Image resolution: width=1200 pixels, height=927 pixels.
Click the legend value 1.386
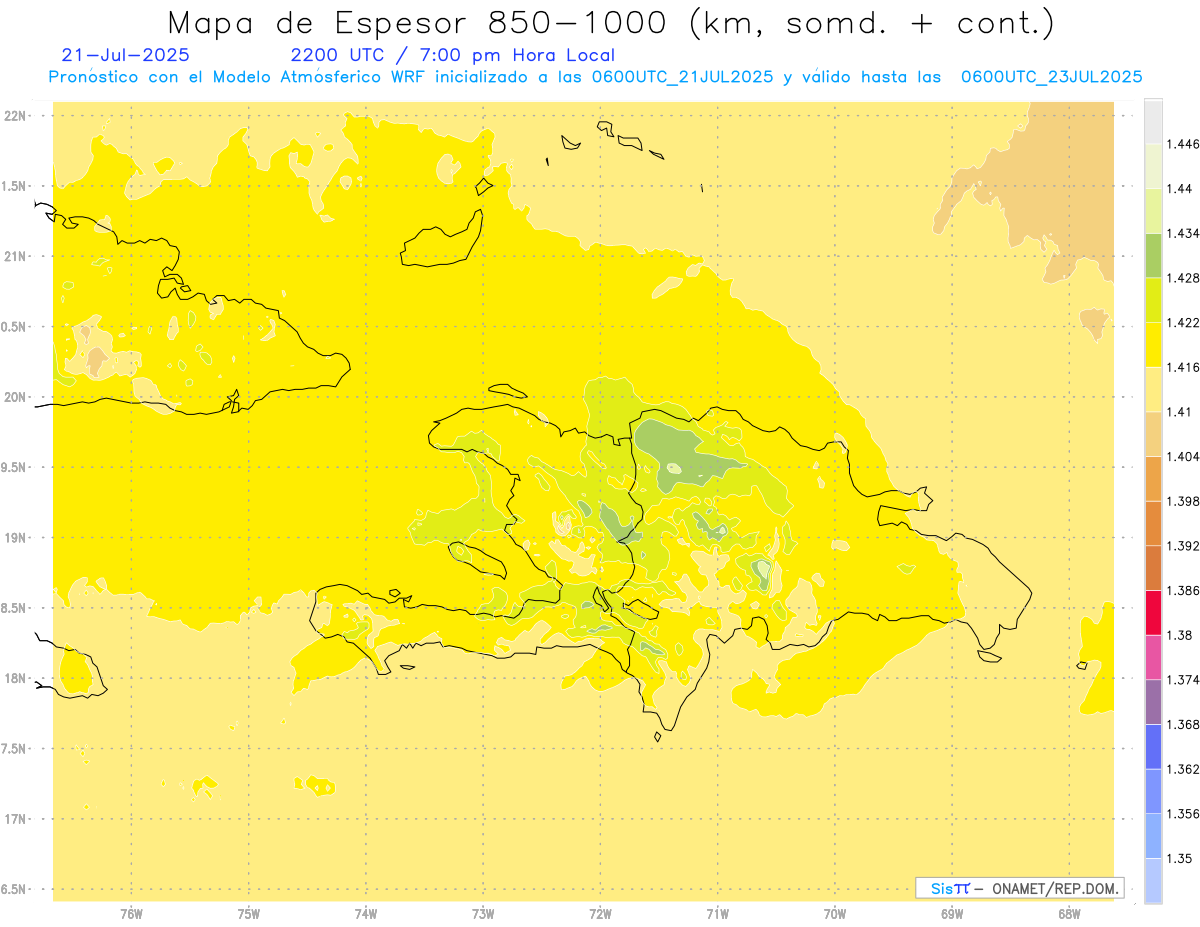[x=1184, y=591]
